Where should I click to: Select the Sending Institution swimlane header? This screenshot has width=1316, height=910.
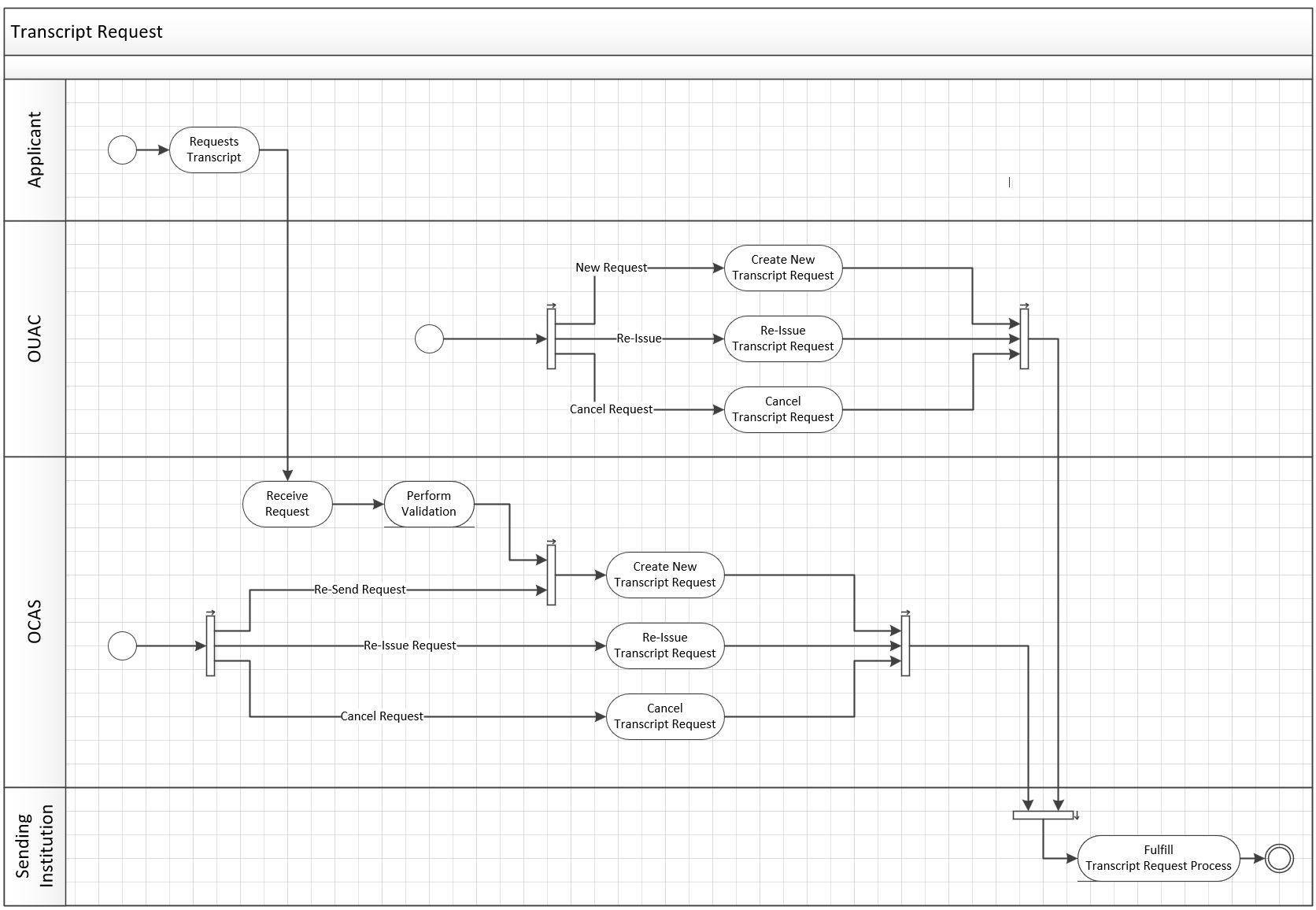(x=35, y=846)
